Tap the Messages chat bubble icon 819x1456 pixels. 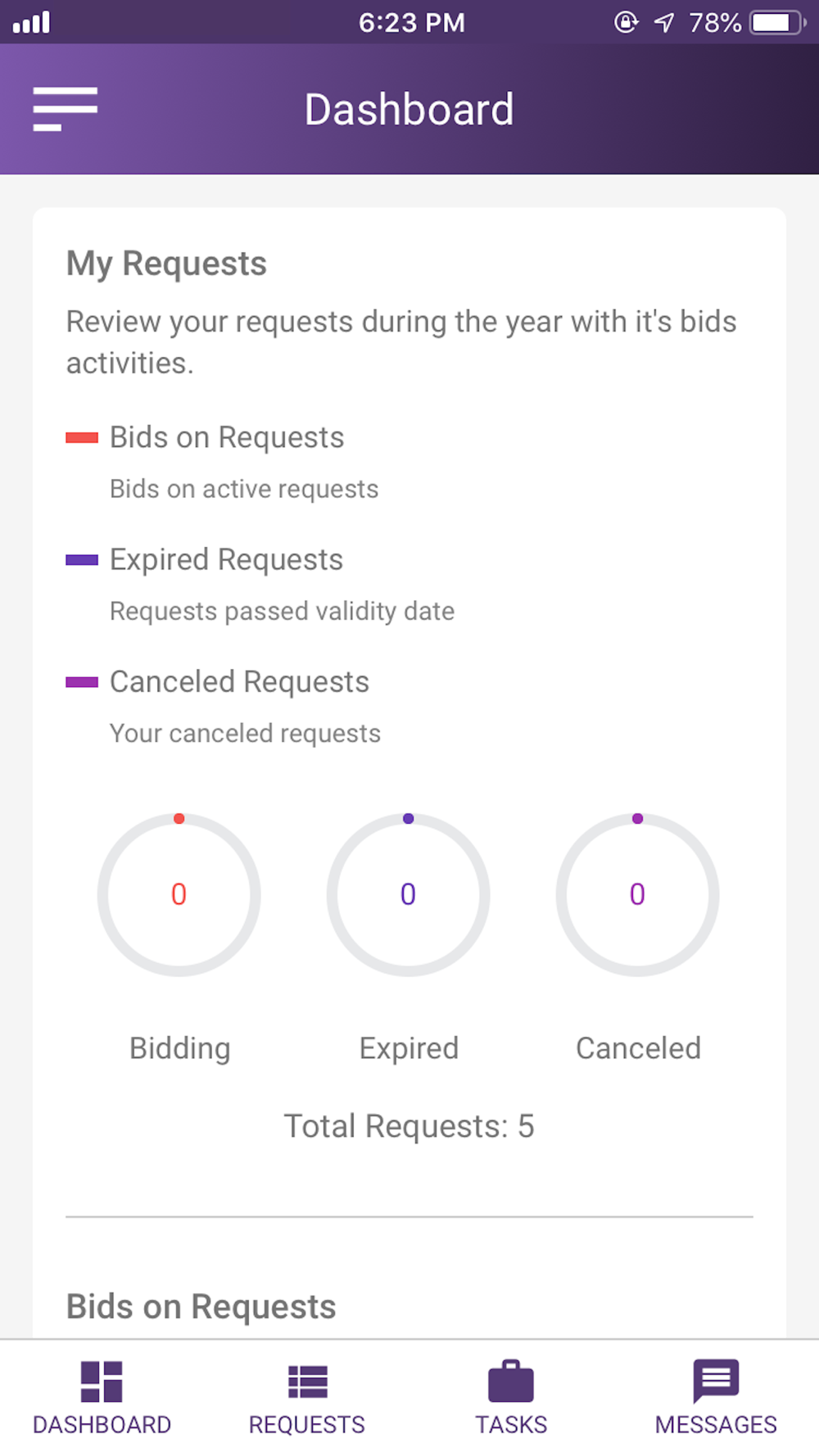(x=716, y=1381)
